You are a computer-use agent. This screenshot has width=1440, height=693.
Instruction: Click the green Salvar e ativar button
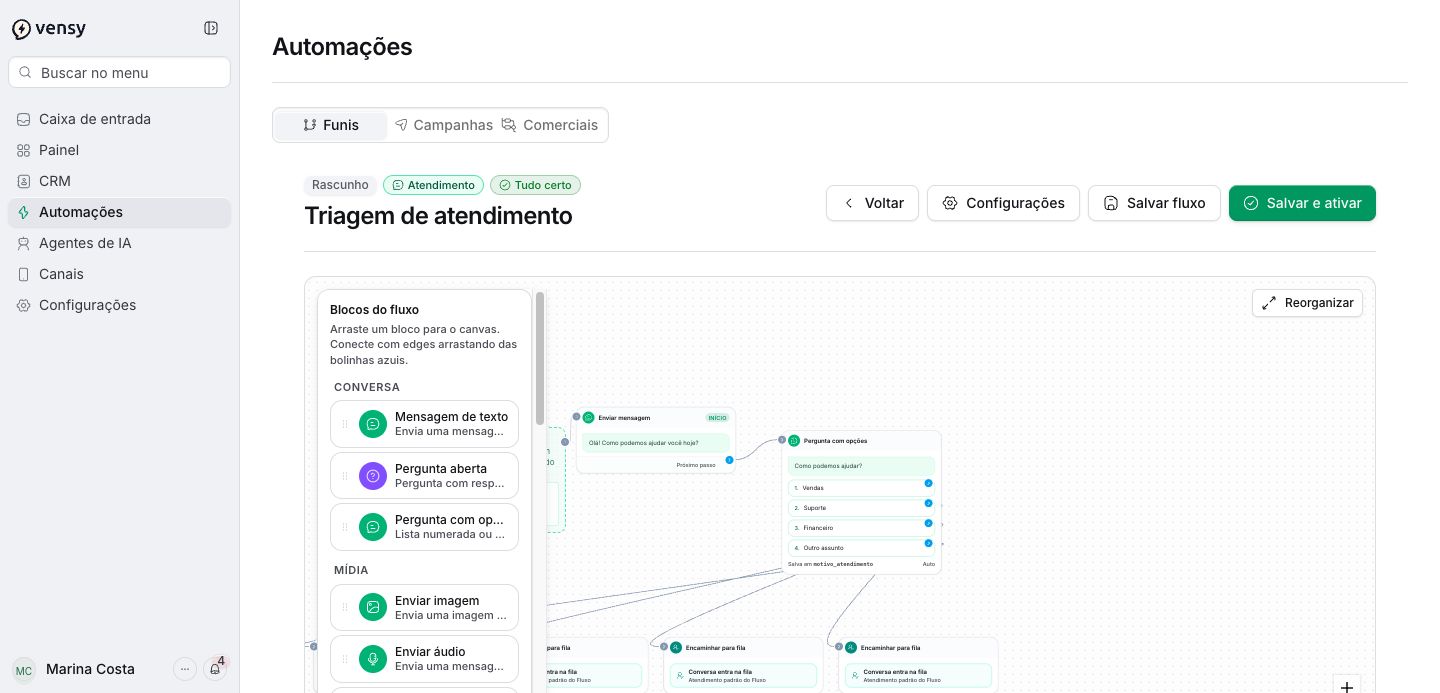coord(1302,203)
